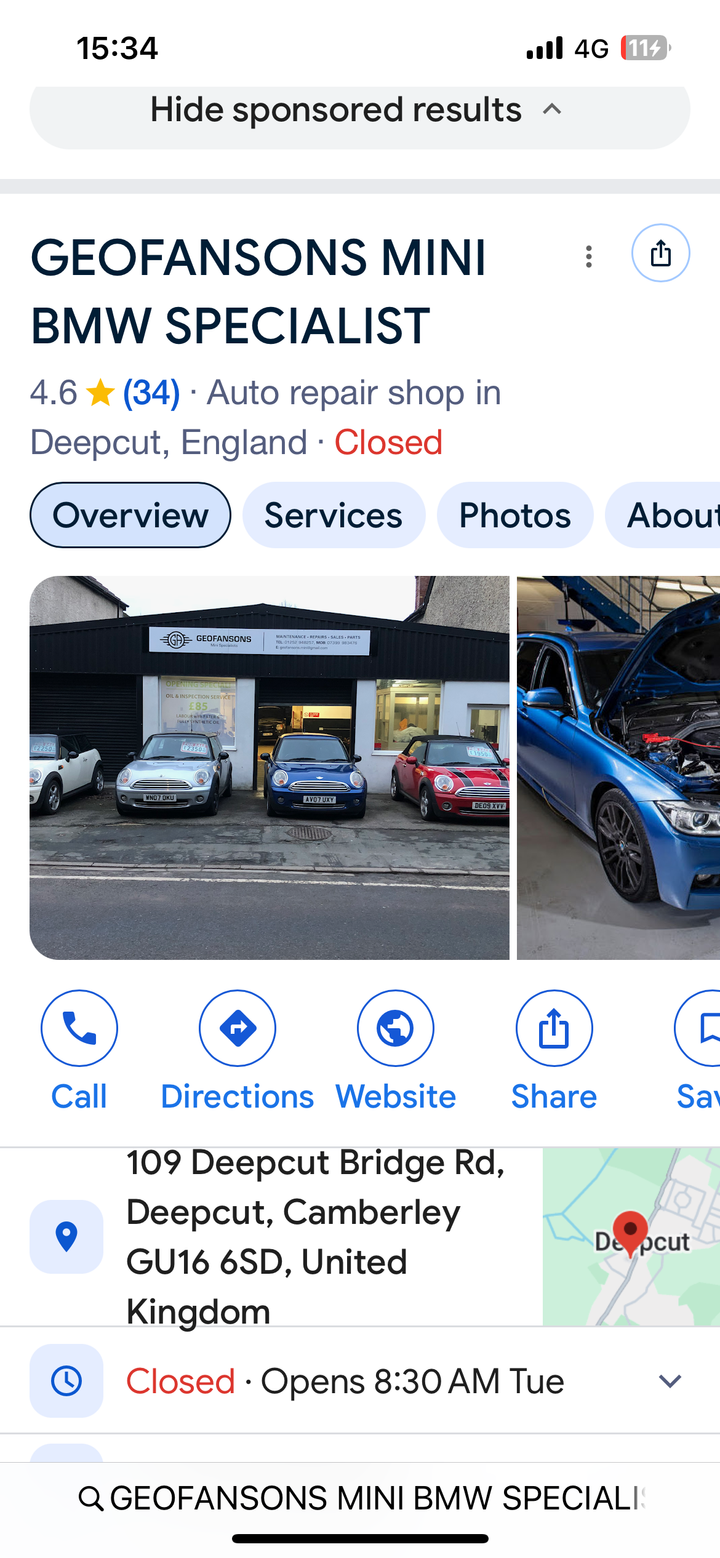Open the three-dot more options menu
This screenshot has height=1558, width=720.
[x=589, y=257]
